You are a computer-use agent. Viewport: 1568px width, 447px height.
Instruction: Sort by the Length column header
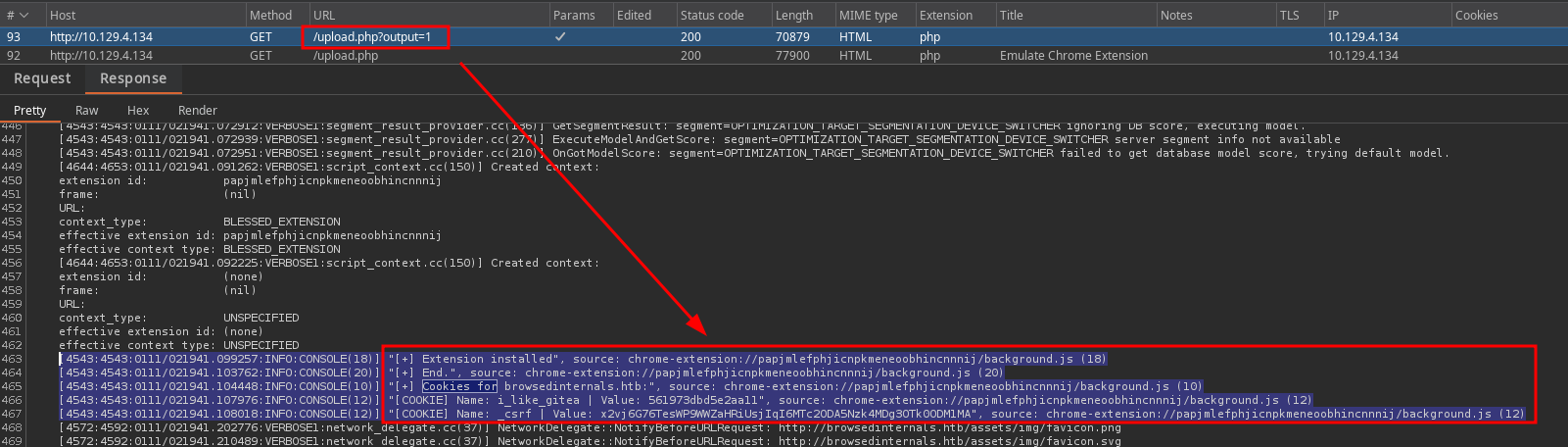(x=793, y=15)
